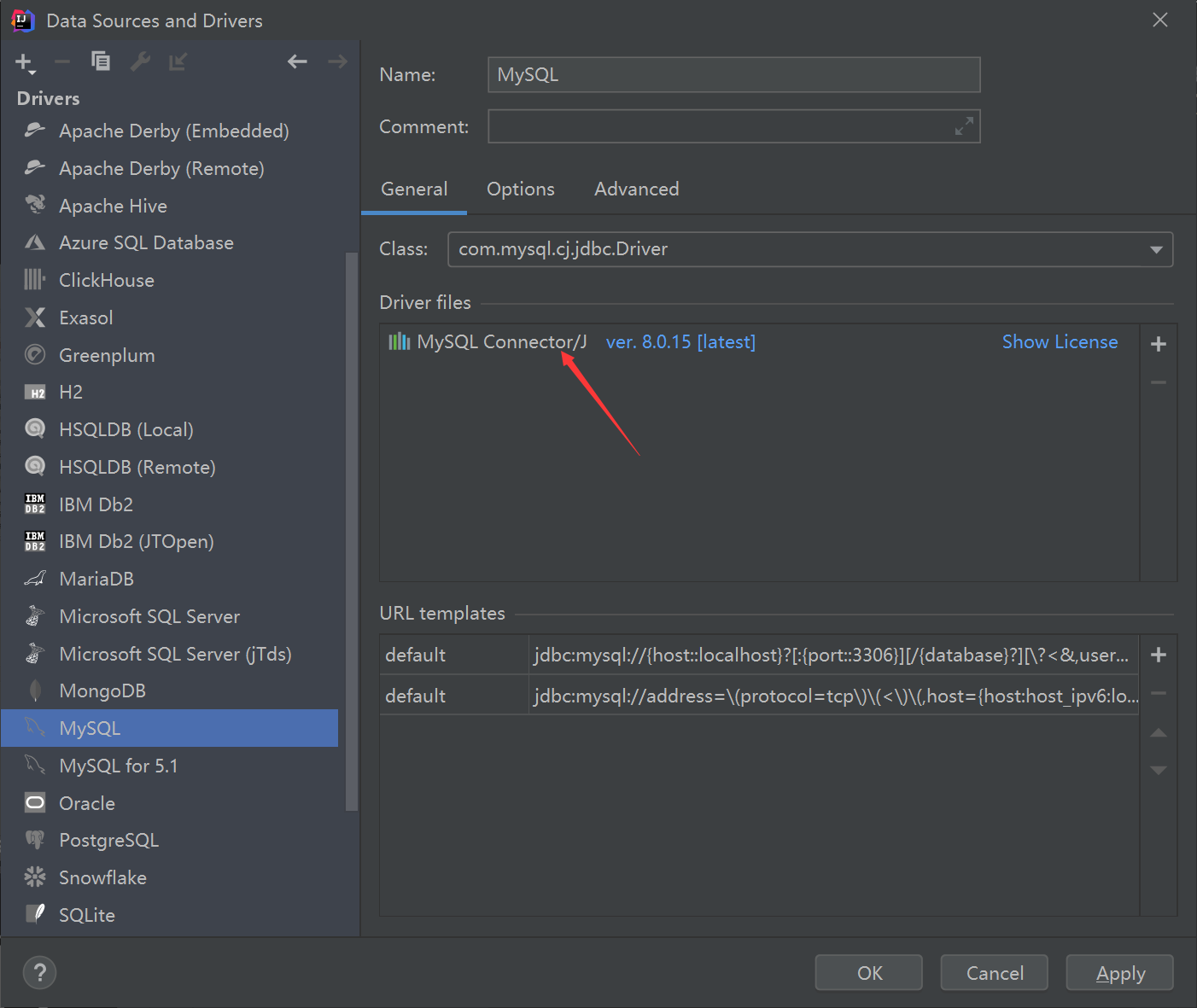Select Apache Derby (Remote) driver
The height and width of the screenshot is (1008, 1197).
tap(169, 168)
